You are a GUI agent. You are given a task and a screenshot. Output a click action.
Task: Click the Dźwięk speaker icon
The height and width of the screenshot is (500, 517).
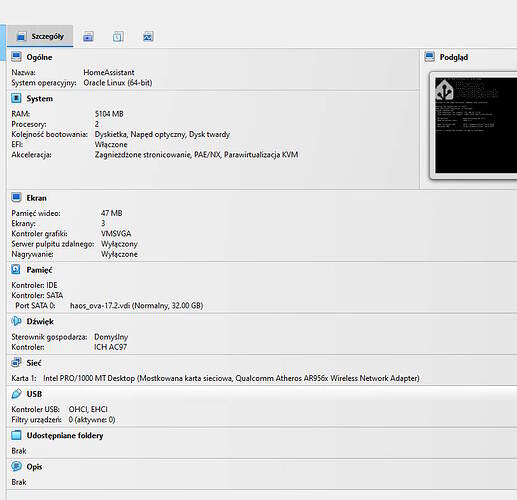click(16, 321)
